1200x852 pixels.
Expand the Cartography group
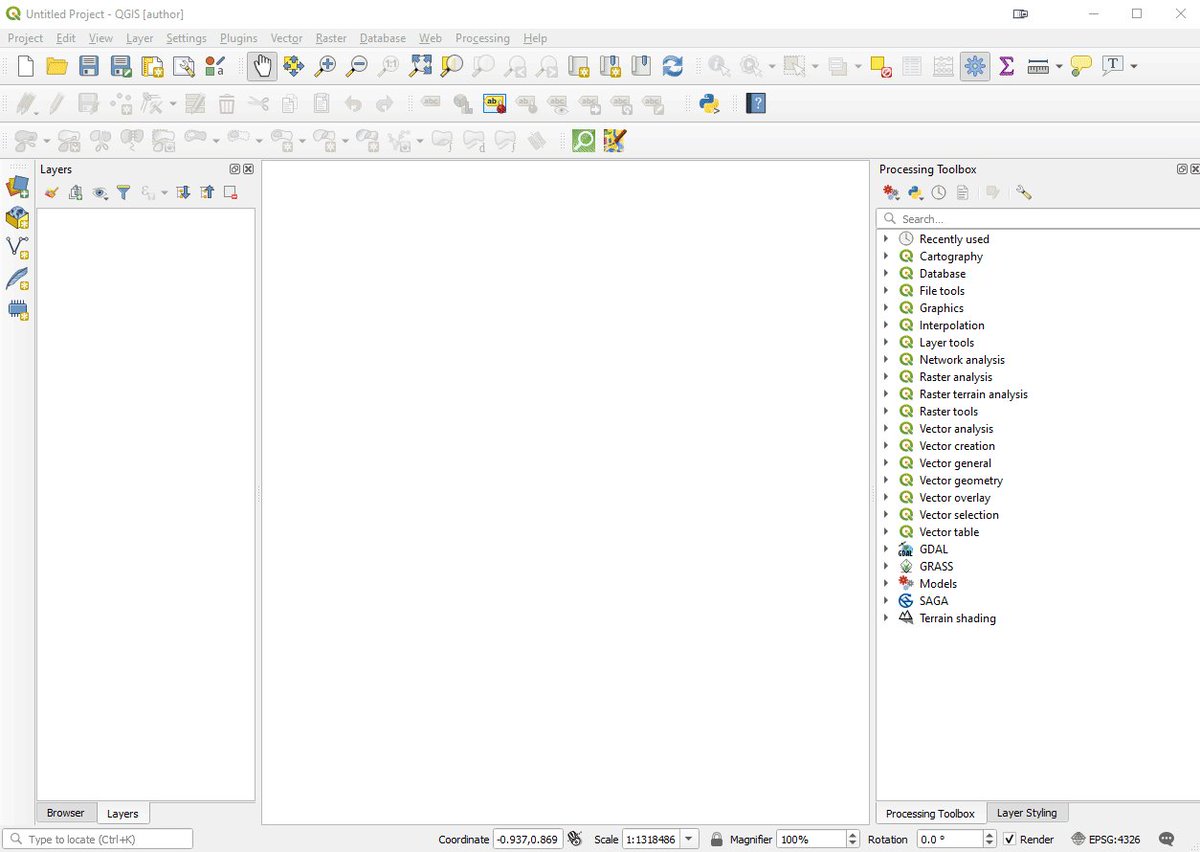(x=886, y=256)
